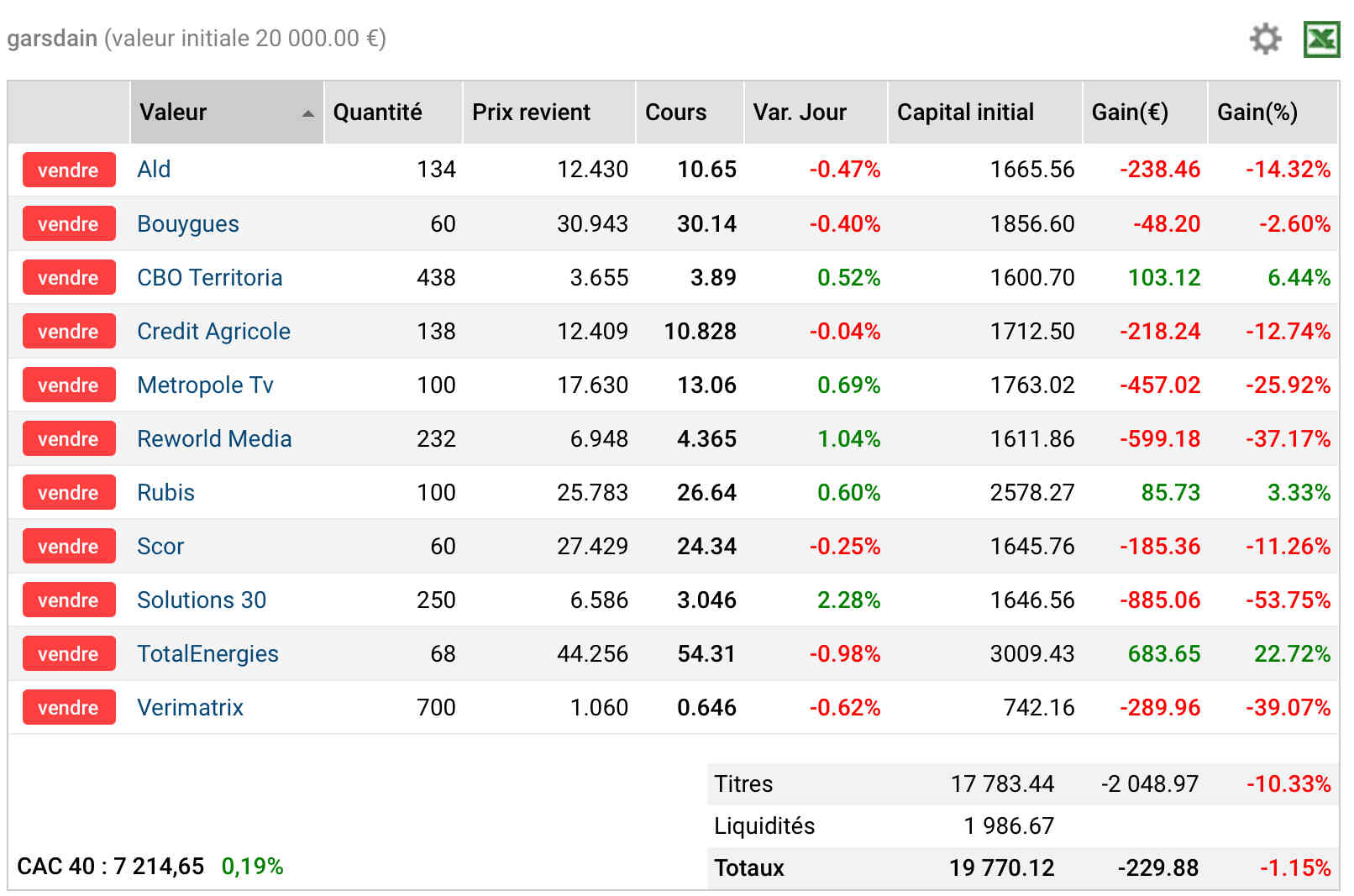1354x896 pixels.
Task: Click the CAC 40 : 7 214,65 index text
Action: click(111, 866)
